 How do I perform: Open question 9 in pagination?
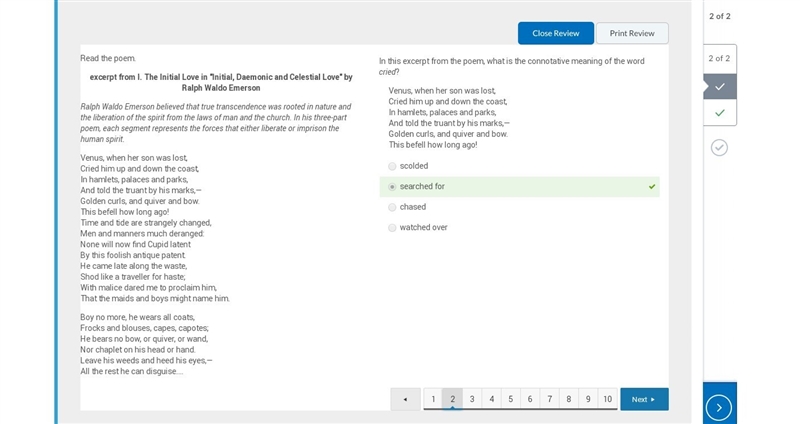588,399
